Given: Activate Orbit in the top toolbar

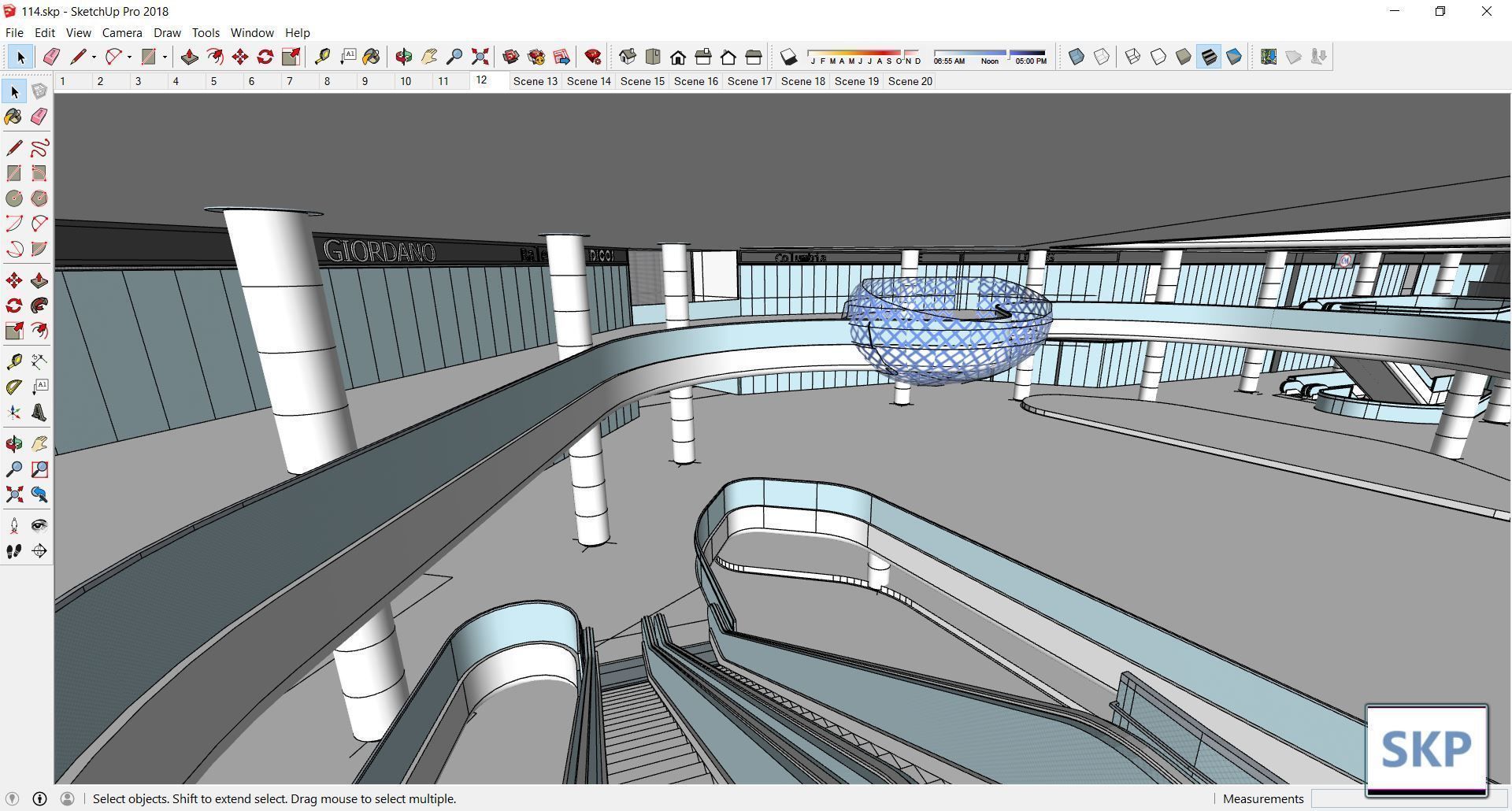Looking at the screenshot, I should click(x=403, y=57).
